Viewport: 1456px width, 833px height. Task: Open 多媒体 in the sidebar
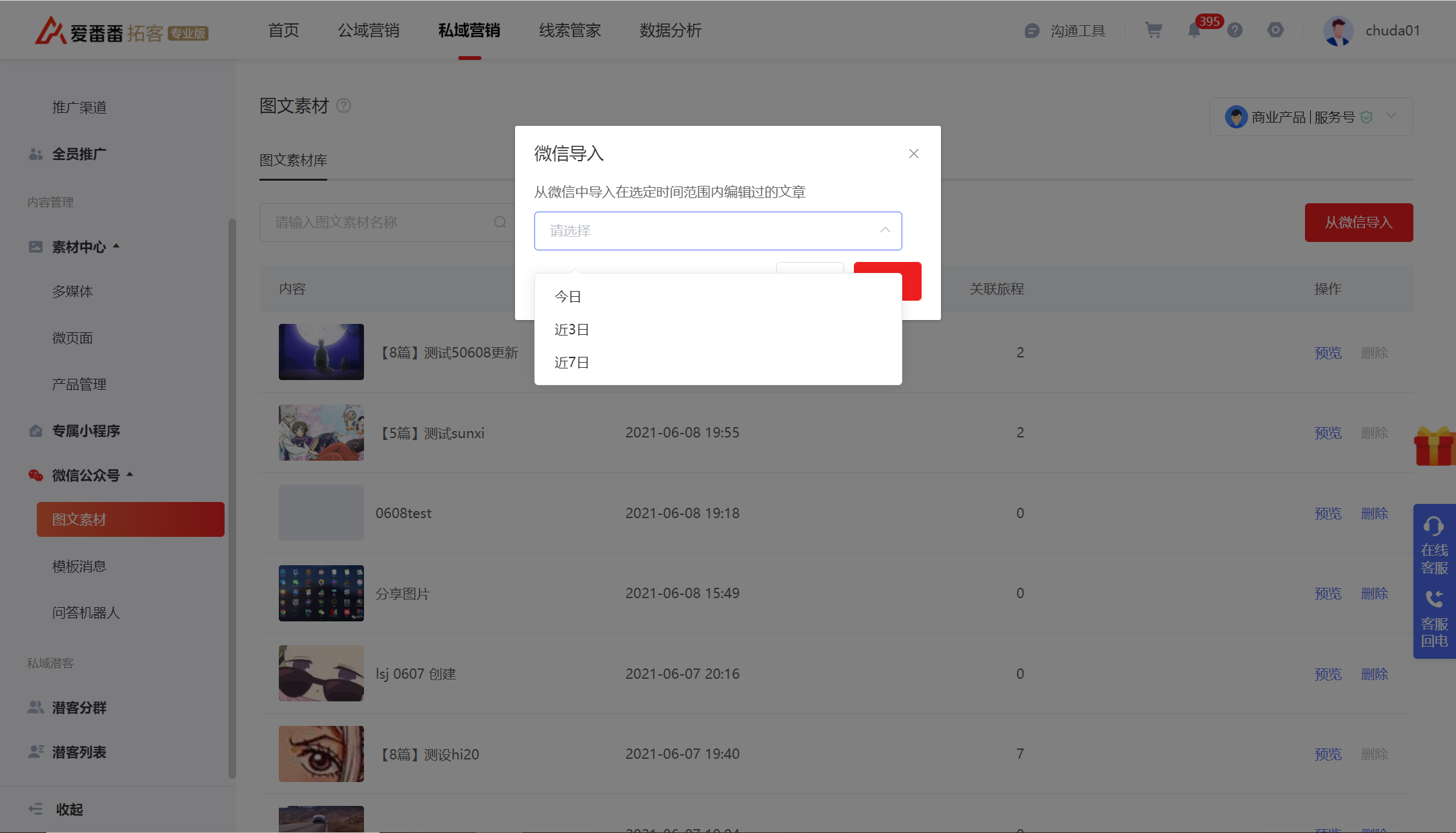click(x=72, y=292)
